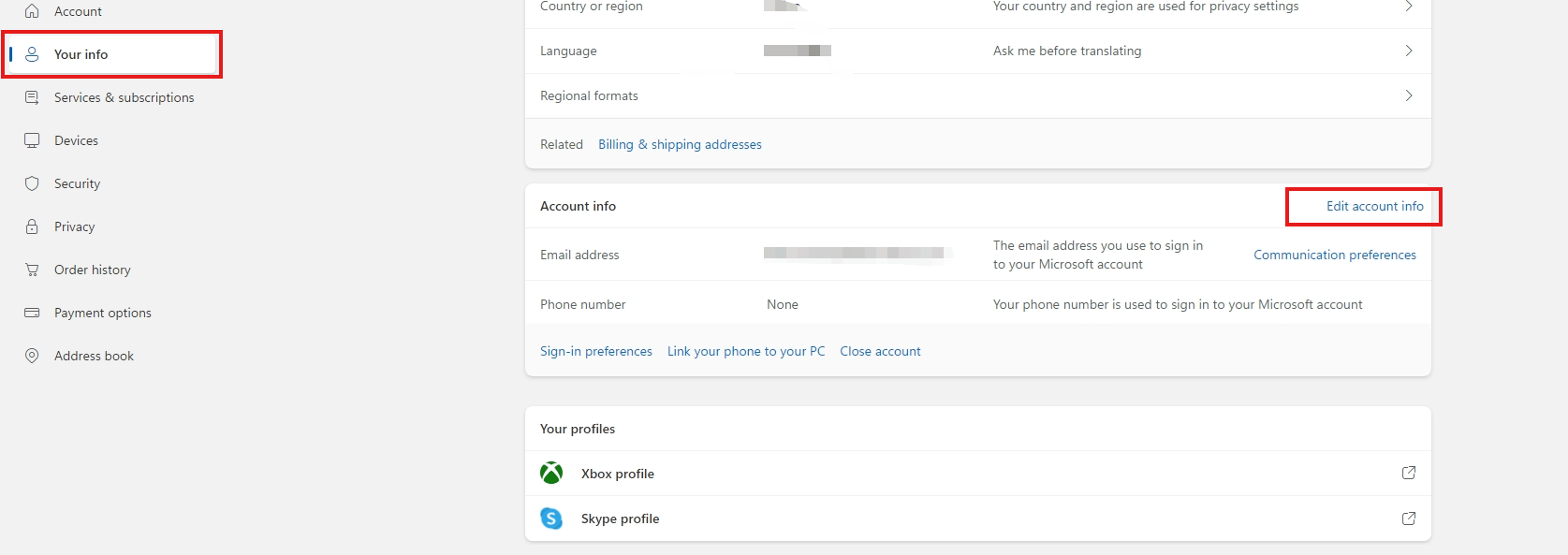
Task: Click the Payment options card icon
Action: (32, 313)
